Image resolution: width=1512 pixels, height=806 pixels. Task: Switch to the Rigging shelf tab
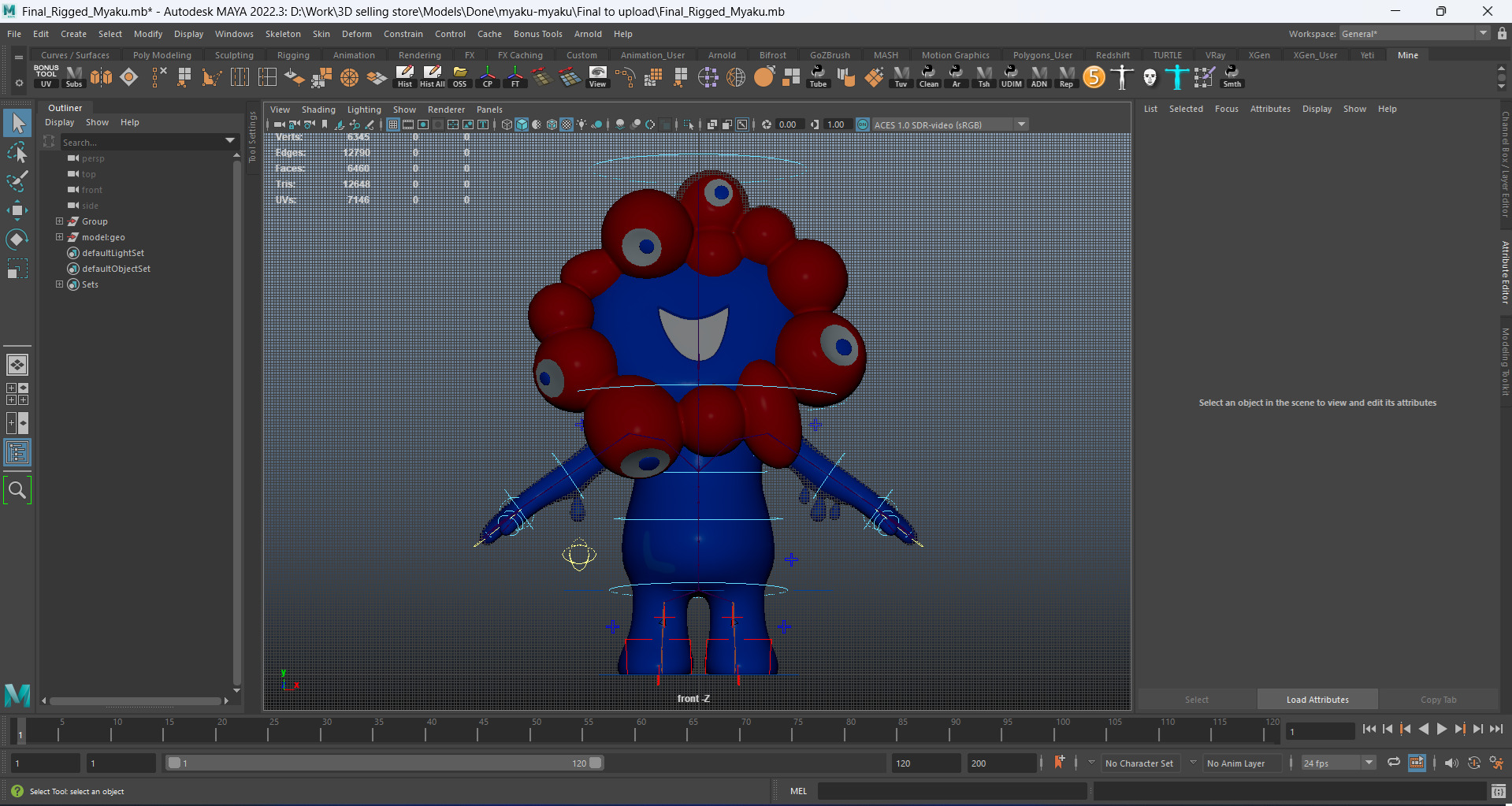click(293, 55)
